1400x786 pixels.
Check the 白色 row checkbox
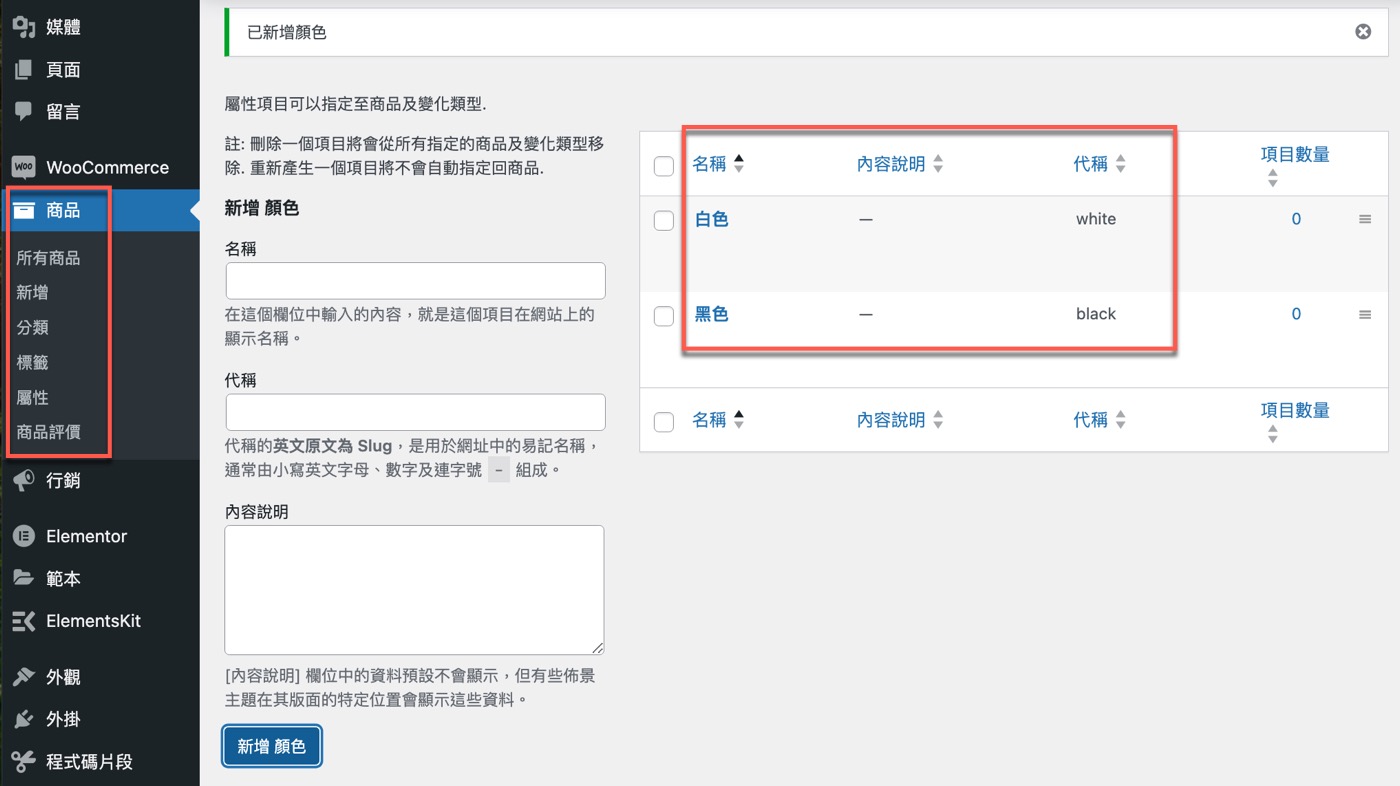tap(664, 221)
